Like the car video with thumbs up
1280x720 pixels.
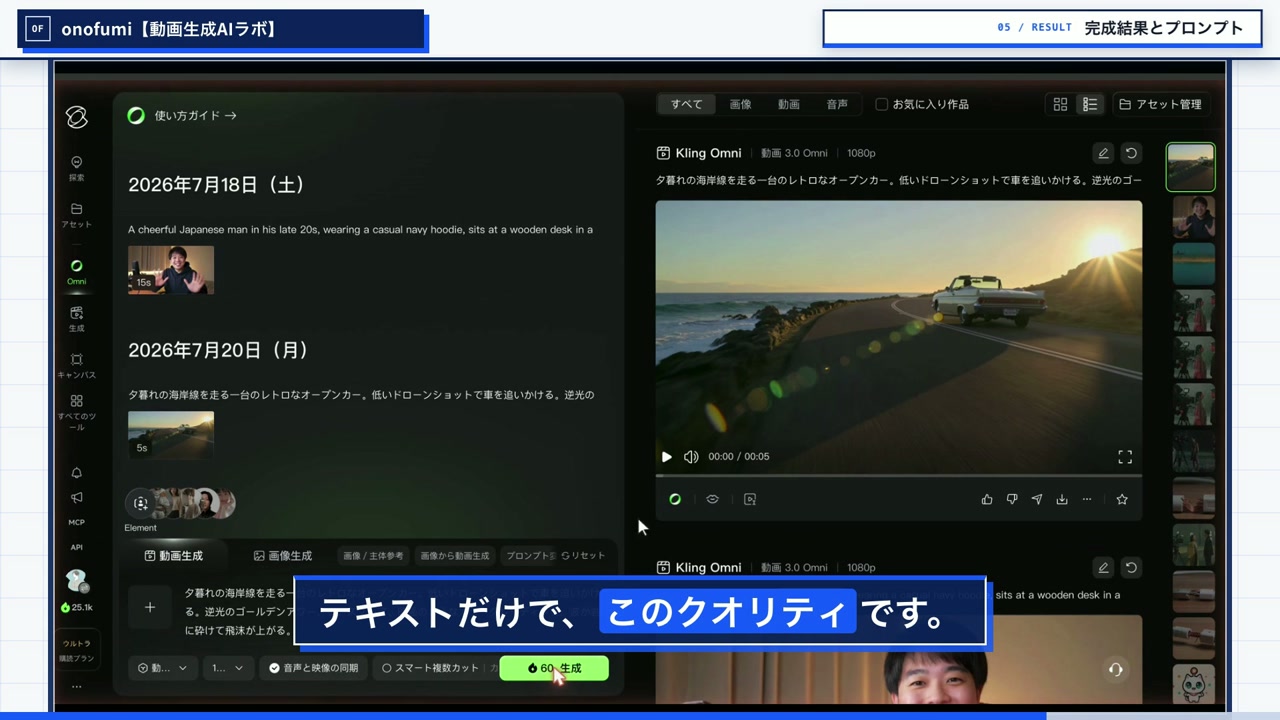(x=987, y=499)
